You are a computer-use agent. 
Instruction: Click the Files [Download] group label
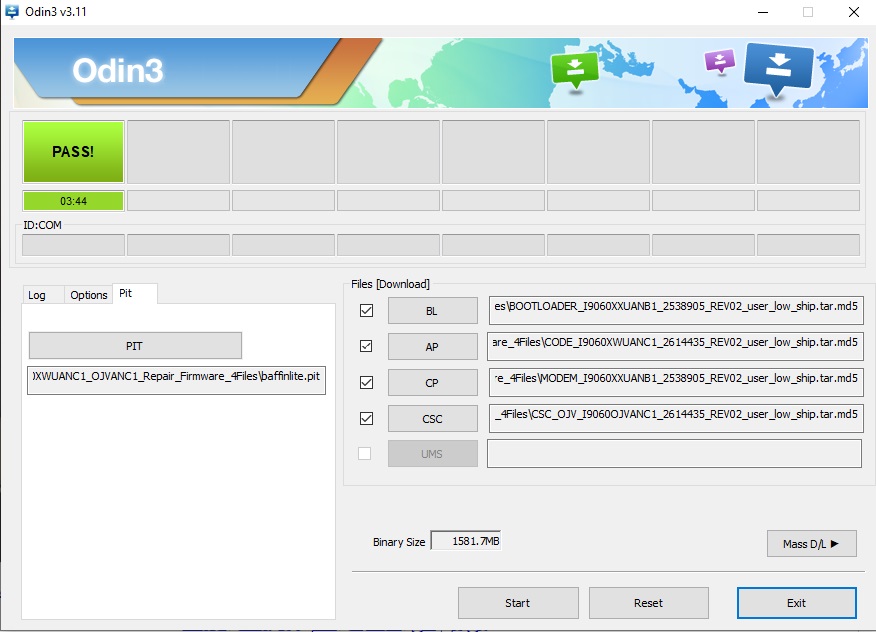(390, 284)
